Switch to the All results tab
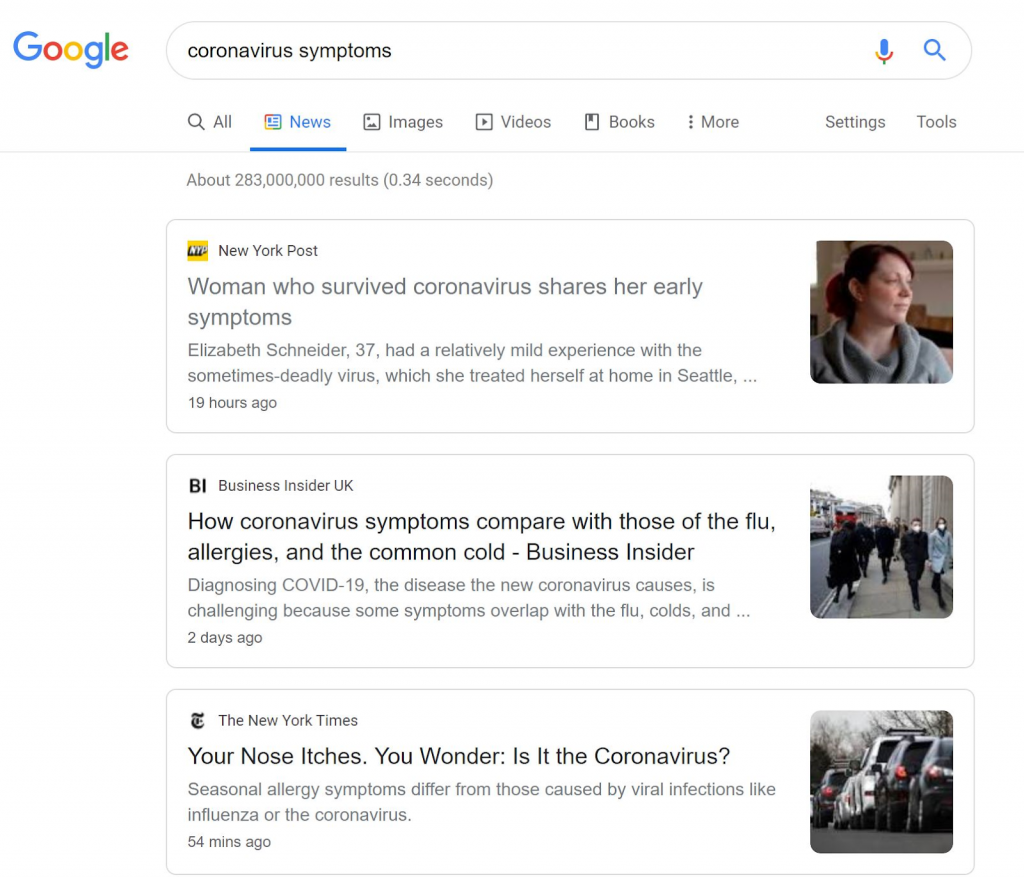The height and width of the screenshot is (877, 1024). coord(209,121)
